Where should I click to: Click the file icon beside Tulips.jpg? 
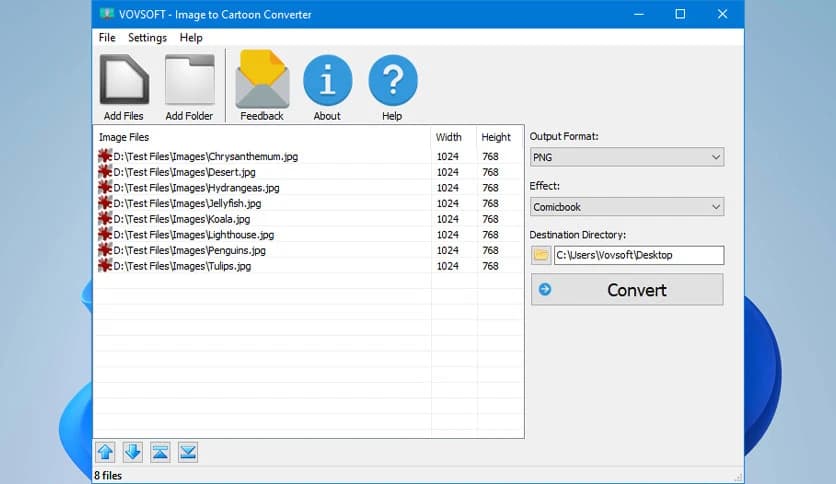[x=105, y=265]
